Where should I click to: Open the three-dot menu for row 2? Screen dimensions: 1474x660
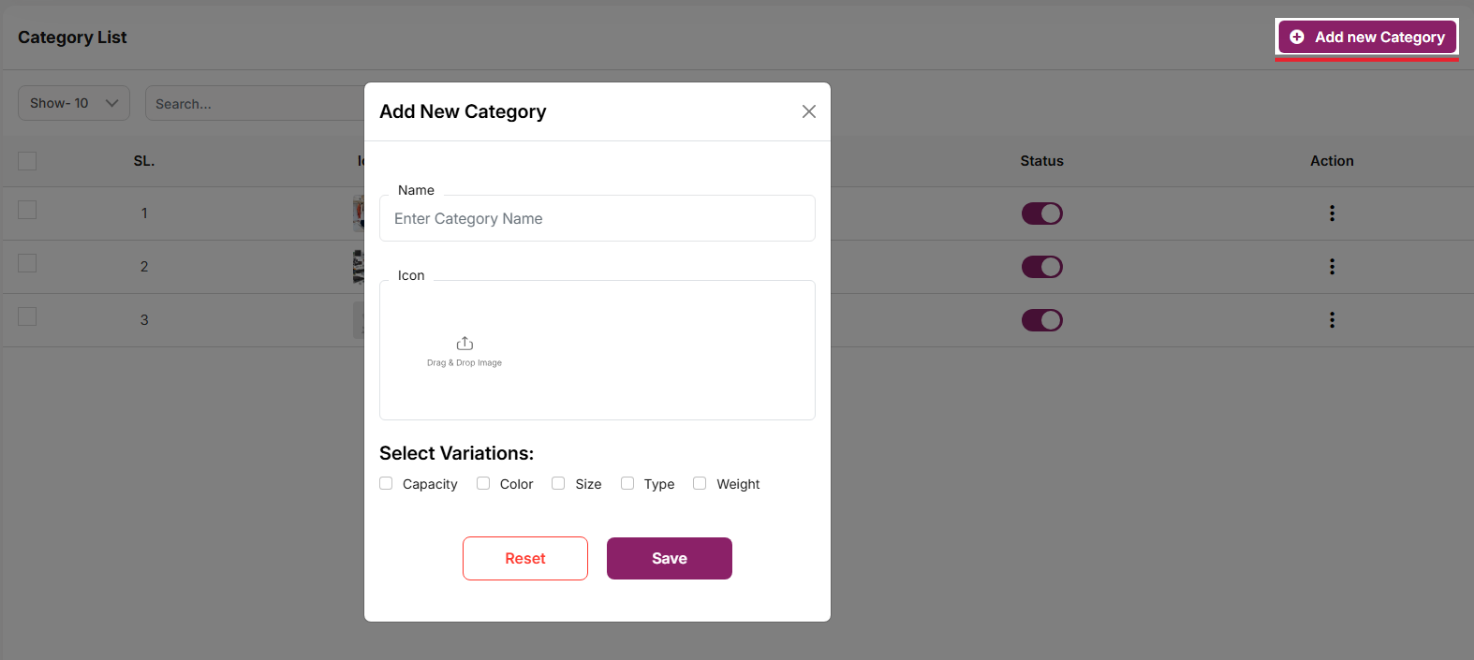tap(1331, 267)
